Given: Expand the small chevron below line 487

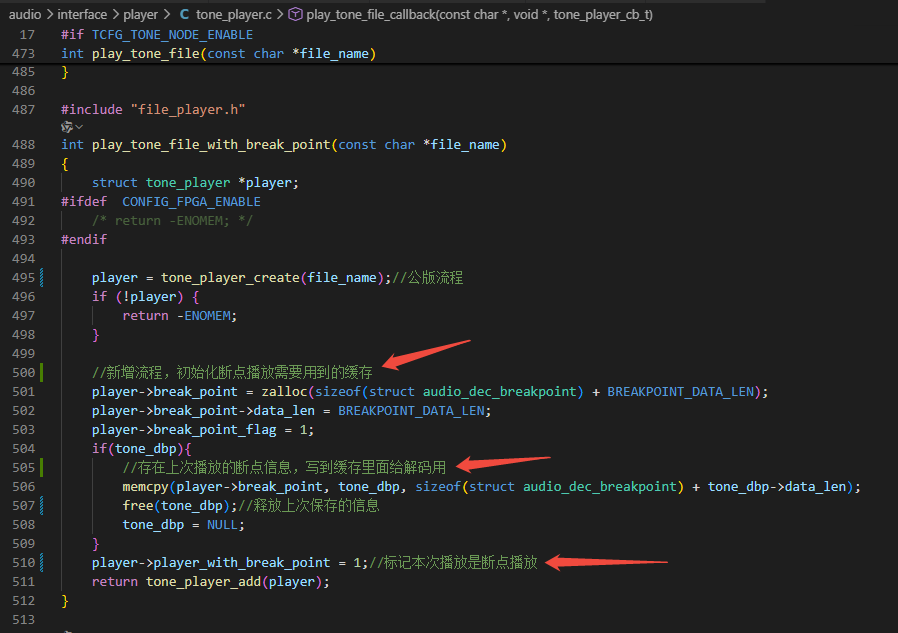Looking at the screenshot, I should [x=80, y=127].
